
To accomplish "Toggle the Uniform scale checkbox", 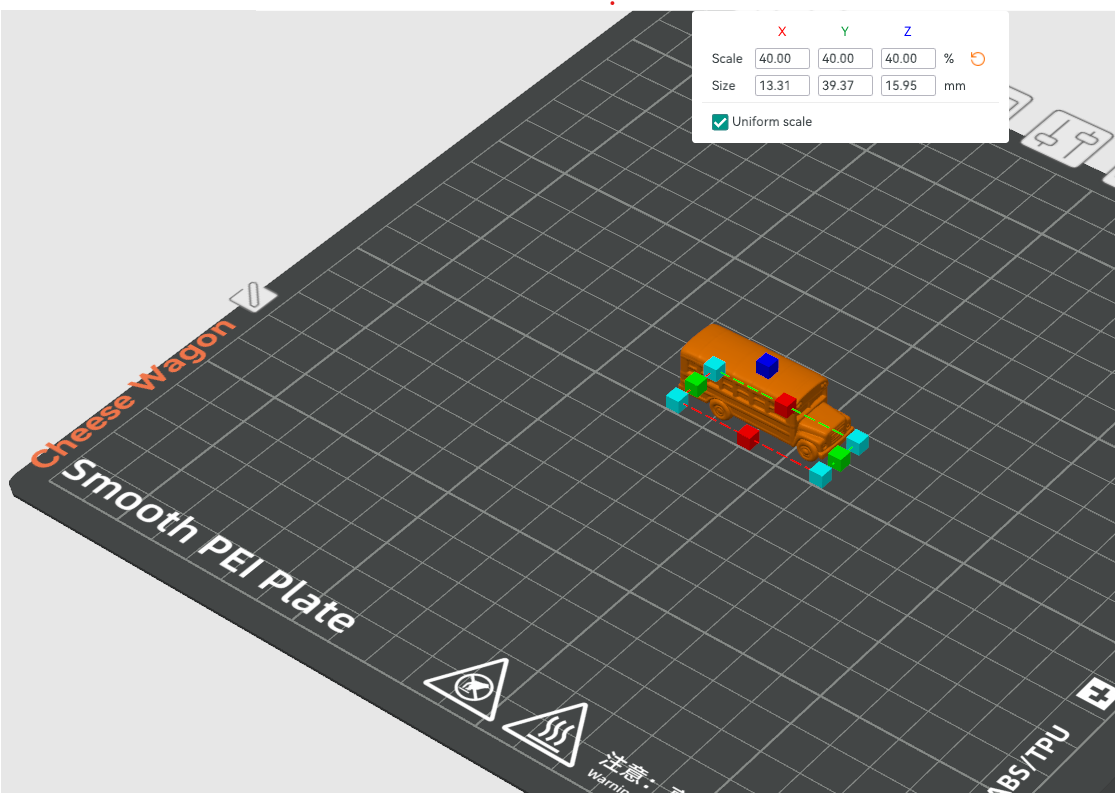I will 720,122.
